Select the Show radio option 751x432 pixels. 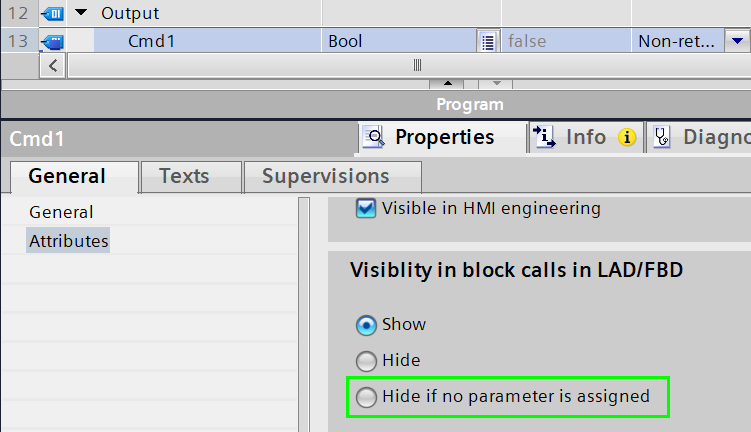367,324
